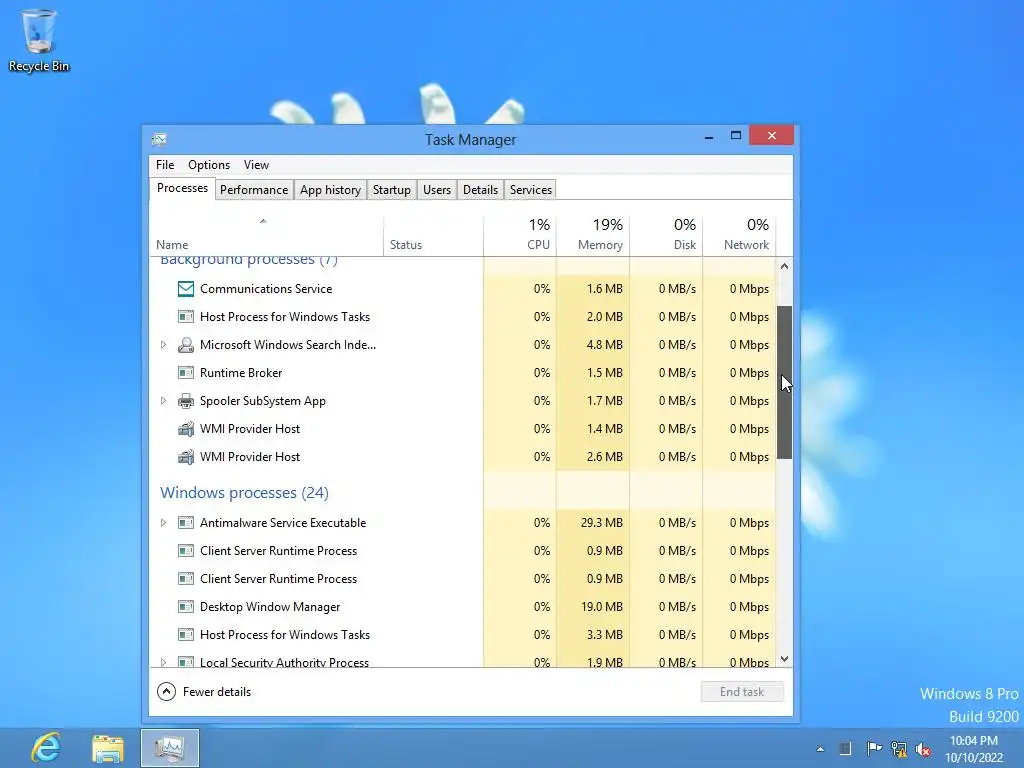1024x768 pixels.
Task: Expand Antimalware Service Executable row
Action: (x=163, y=522)
